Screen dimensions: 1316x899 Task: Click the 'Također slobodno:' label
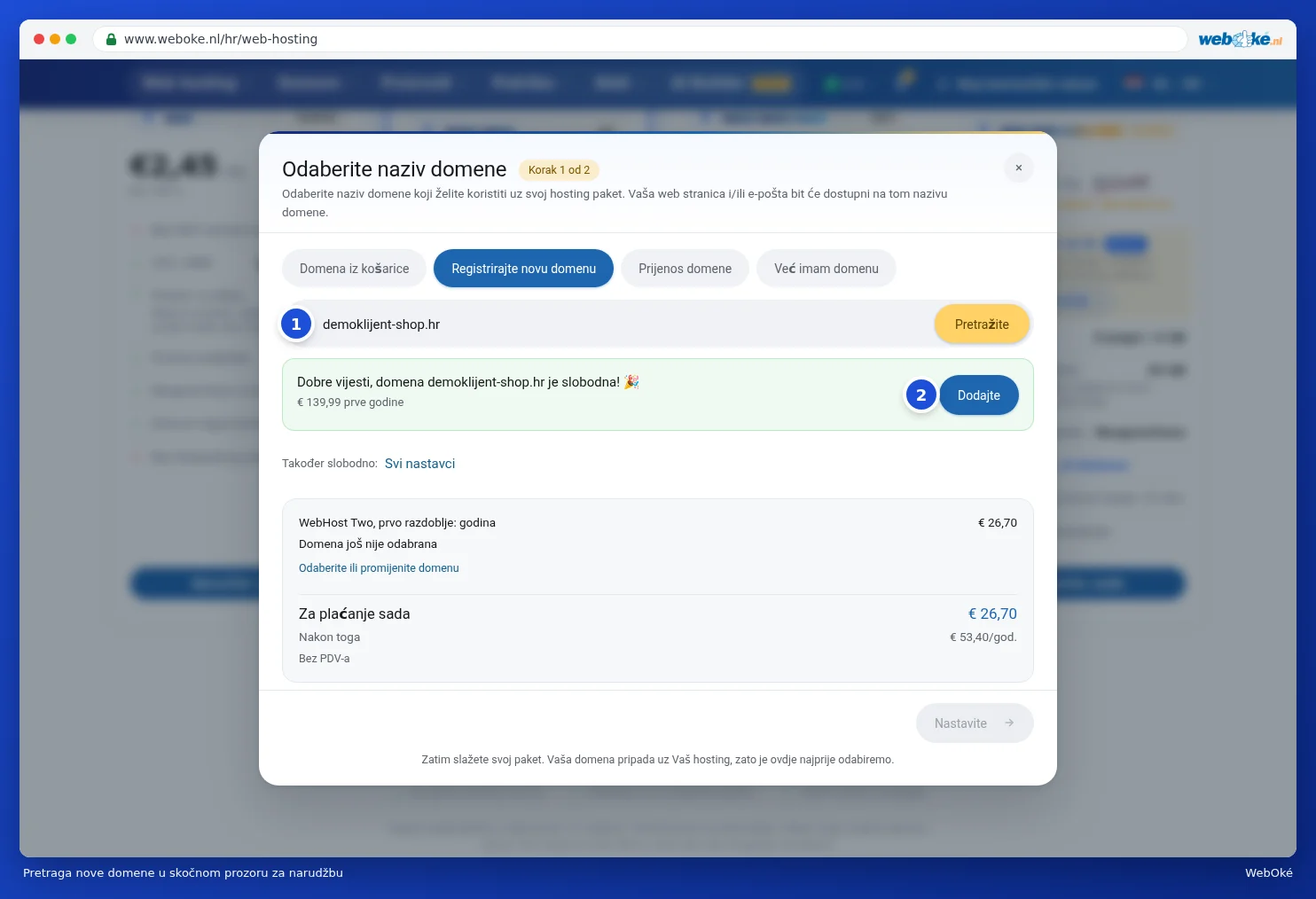tap(330, 464)
